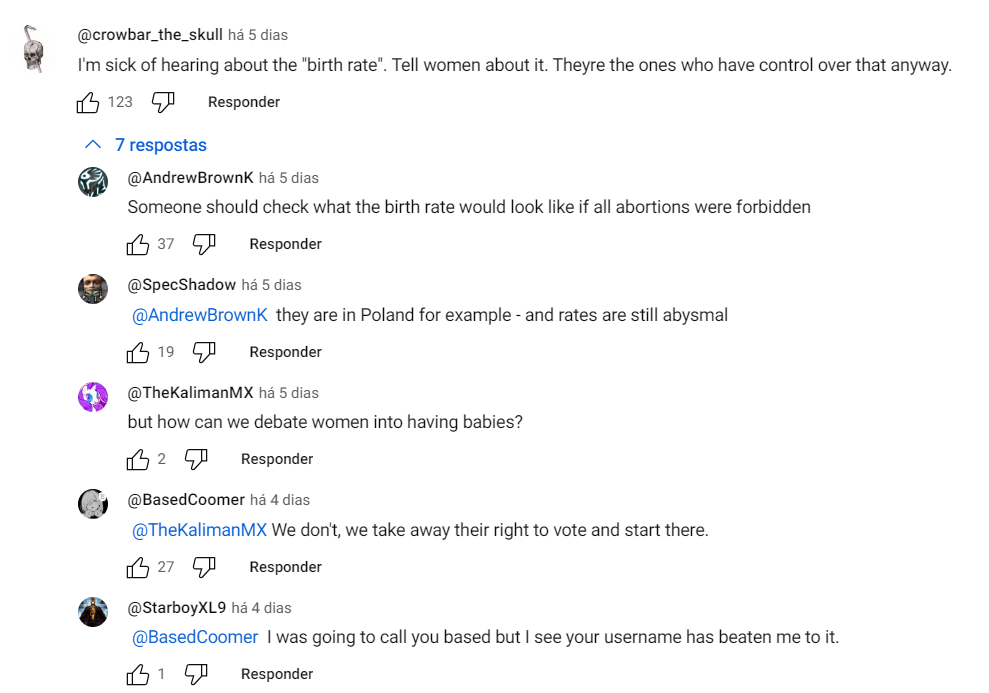
Task: Open the @AndrewBrownK mention in SpecShadow's reply
Action: [199, 315]
